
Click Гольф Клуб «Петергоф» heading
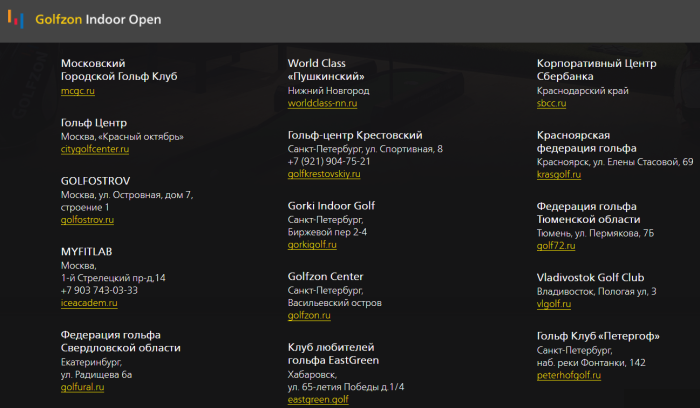click(598, 336)
